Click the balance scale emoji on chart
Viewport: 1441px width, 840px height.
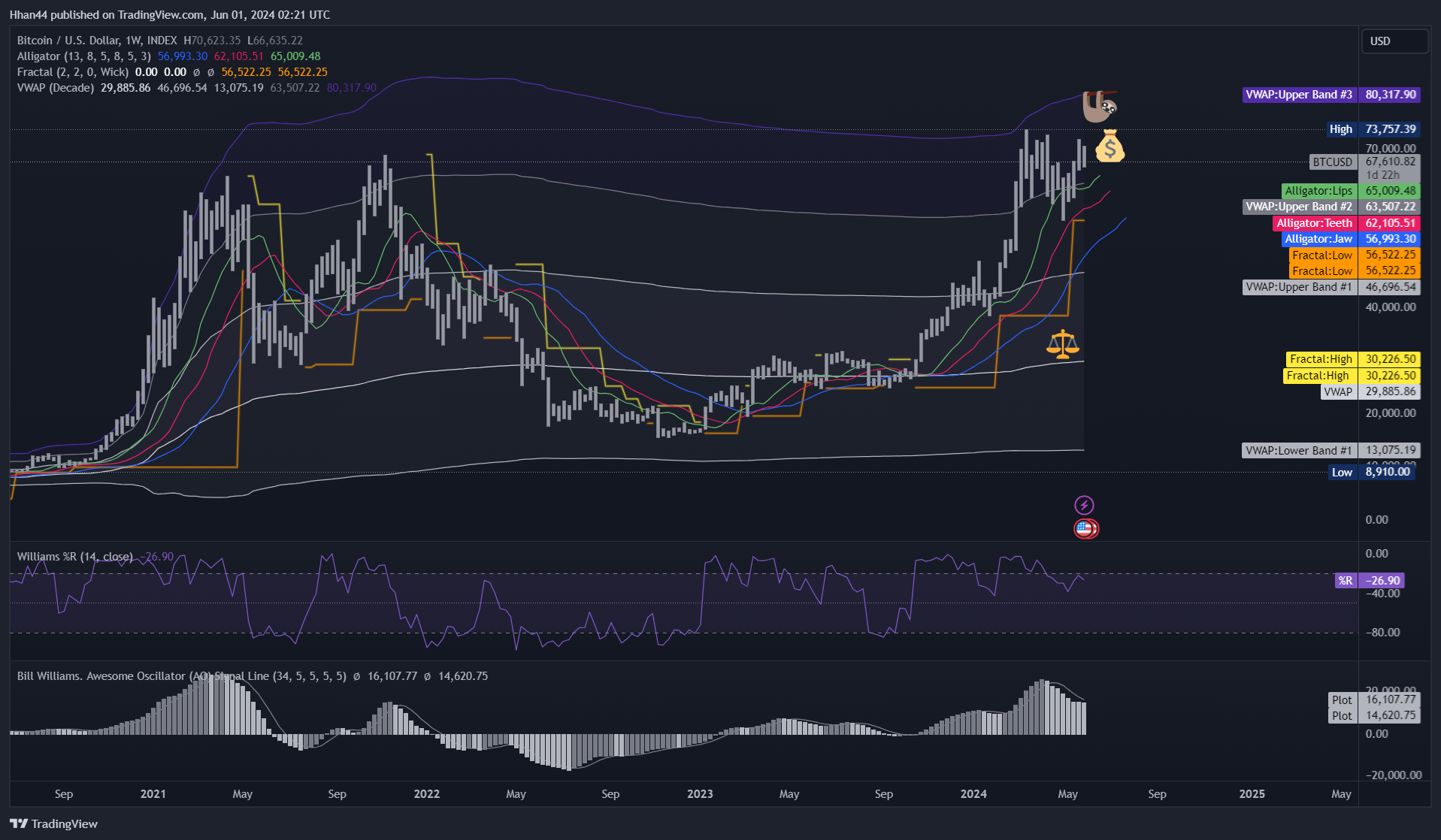[1062, 345]
